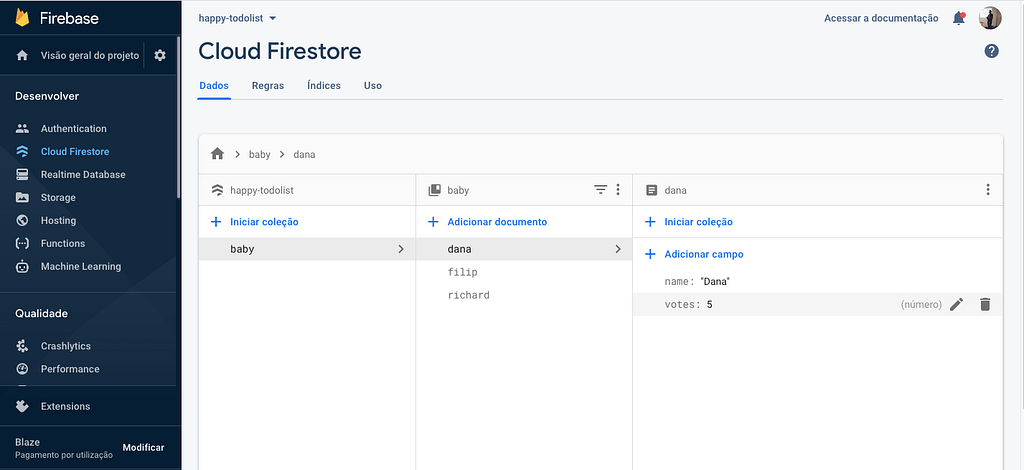The width and height of the screenshot is (1024, 470).
Task: Click Iniciar coleção under dana column
Action: point(698,222)
